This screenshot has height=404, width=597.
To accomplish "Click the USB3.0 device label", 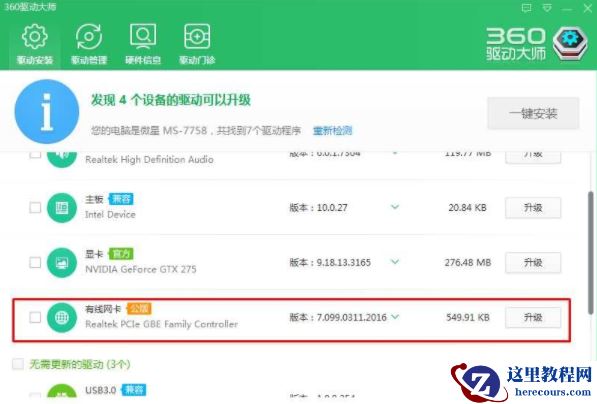I will 101,390.
